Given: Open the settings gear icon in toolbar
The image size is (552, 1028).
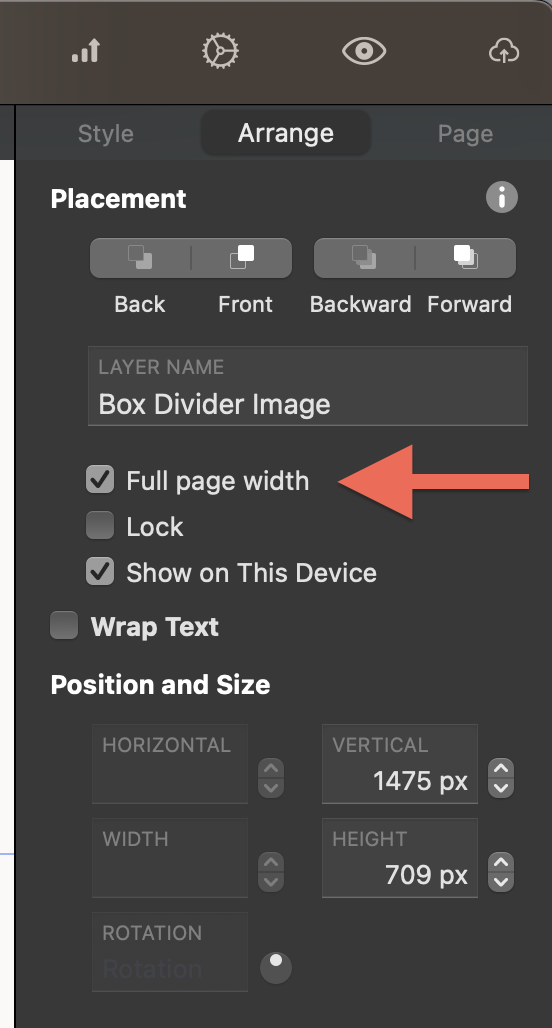Looking at the screenshot, I should tap(220, 50).
